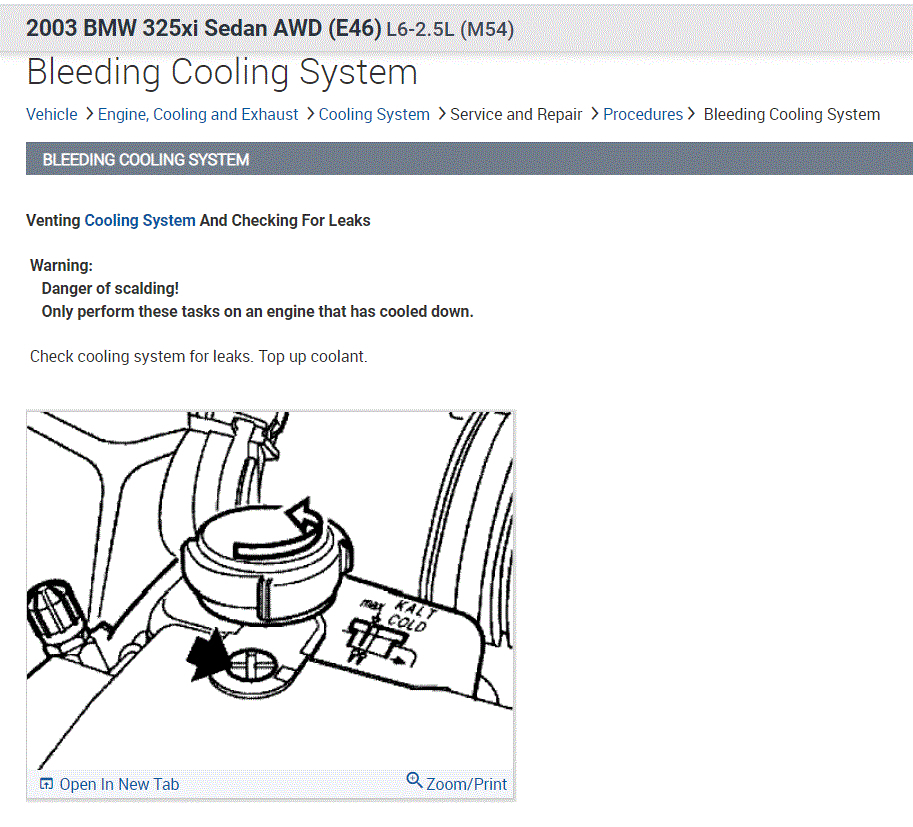Open the Vehicle breadcrumb link
913x827 pixels.
coord(52,114)
